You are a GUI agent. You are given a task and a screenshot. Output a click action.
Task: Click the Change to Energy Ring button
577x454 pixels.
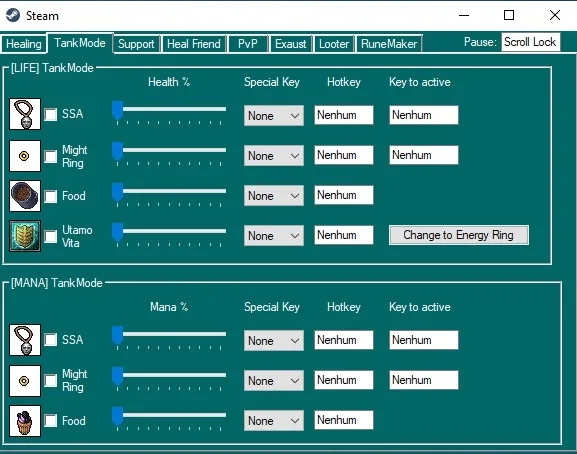(459, 235)
